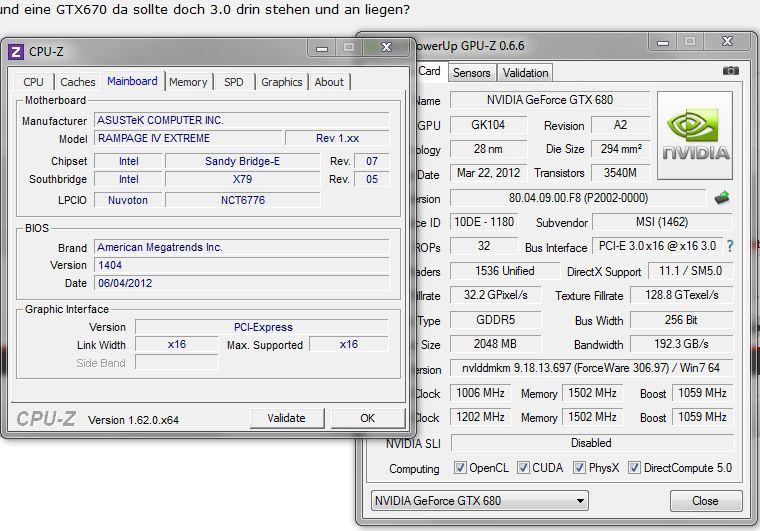Click the ForceWare 306.97 driver version field

[591, 368]
